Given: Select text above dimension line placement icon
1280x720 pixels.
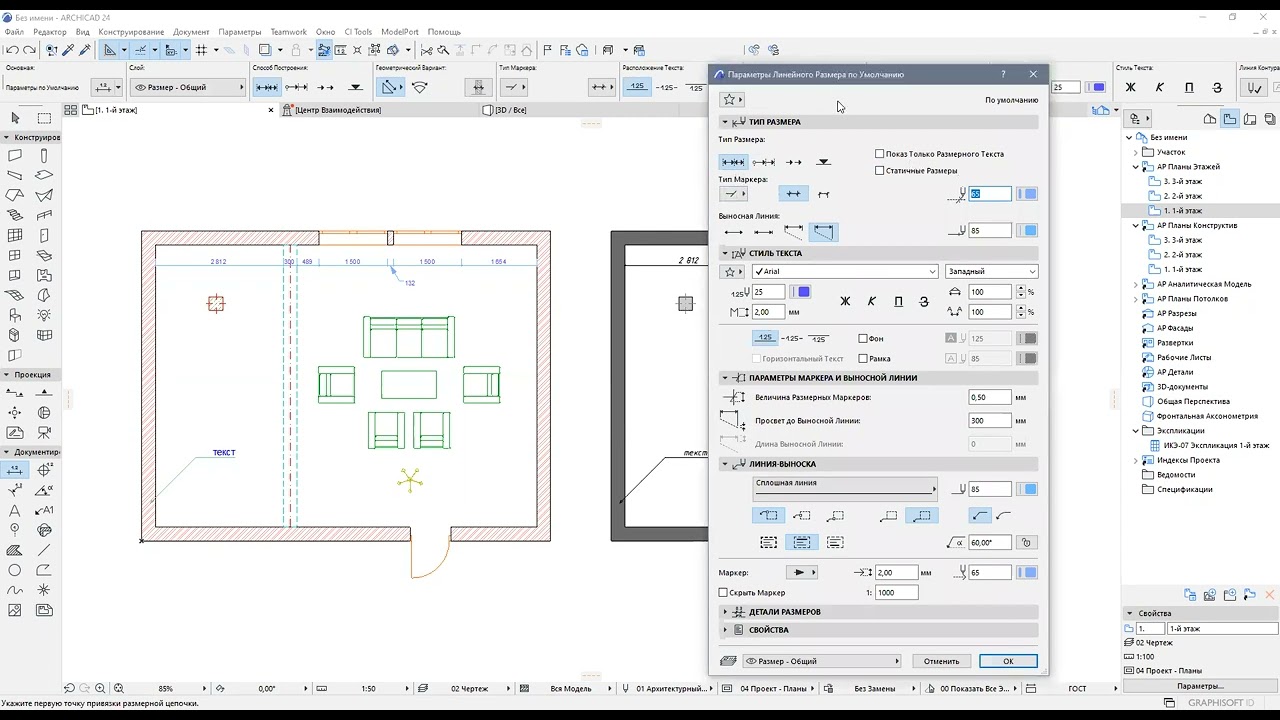Looking at the screenshot, I should 765,338.
